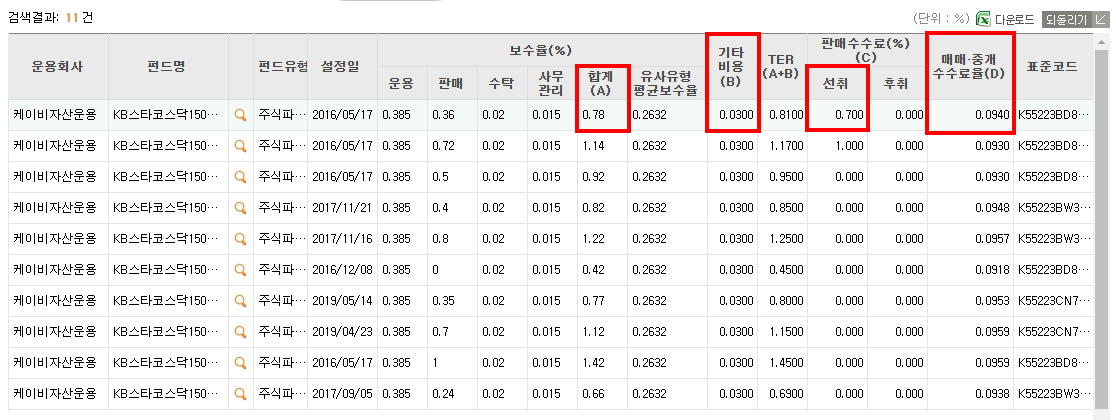Click the 되돌리기 button
The image size is (1116, 420).
point(1074,19)
